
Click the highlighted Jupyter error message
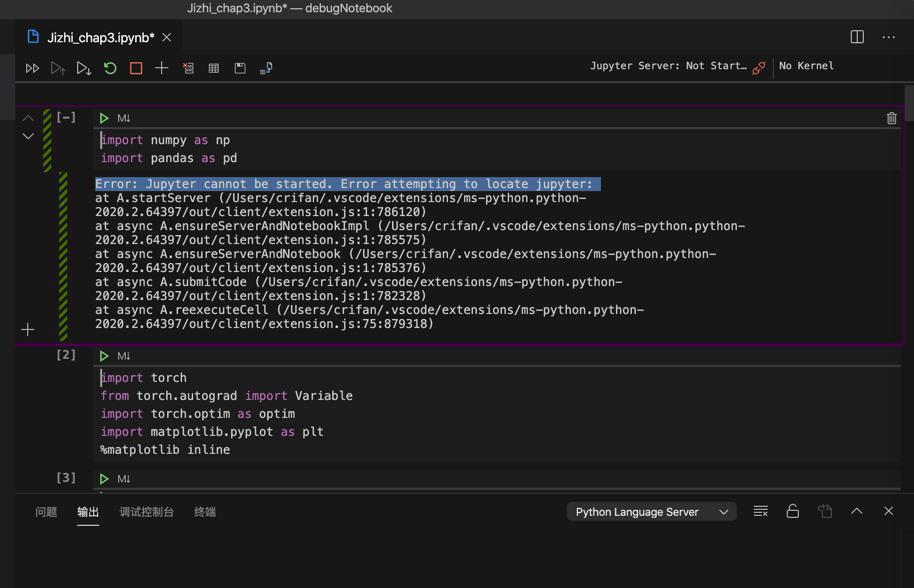point(347,184)
